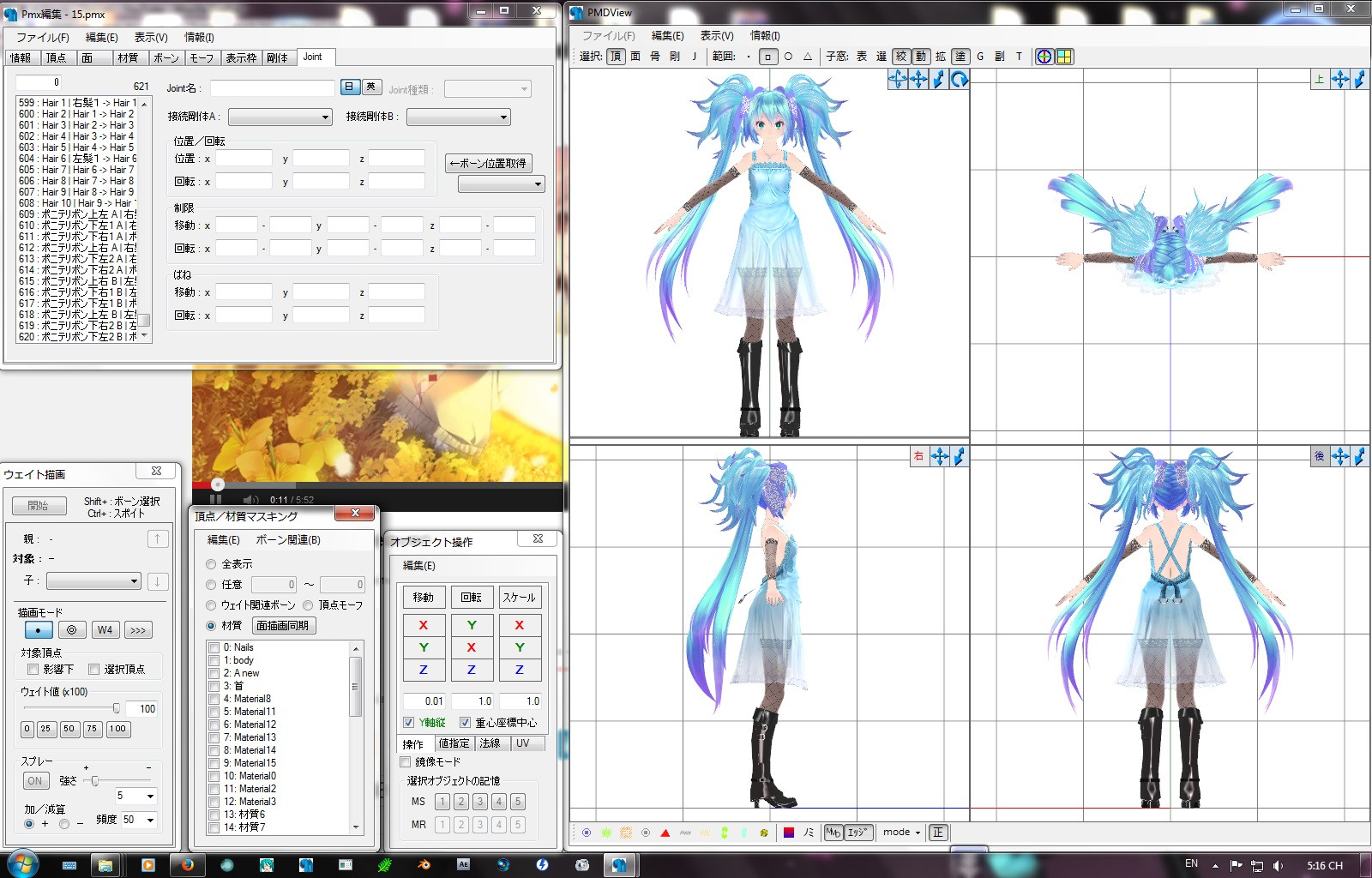1372x878 pixels.
Task: Choose the triangle range selection icon
Action: coord(808,57)
